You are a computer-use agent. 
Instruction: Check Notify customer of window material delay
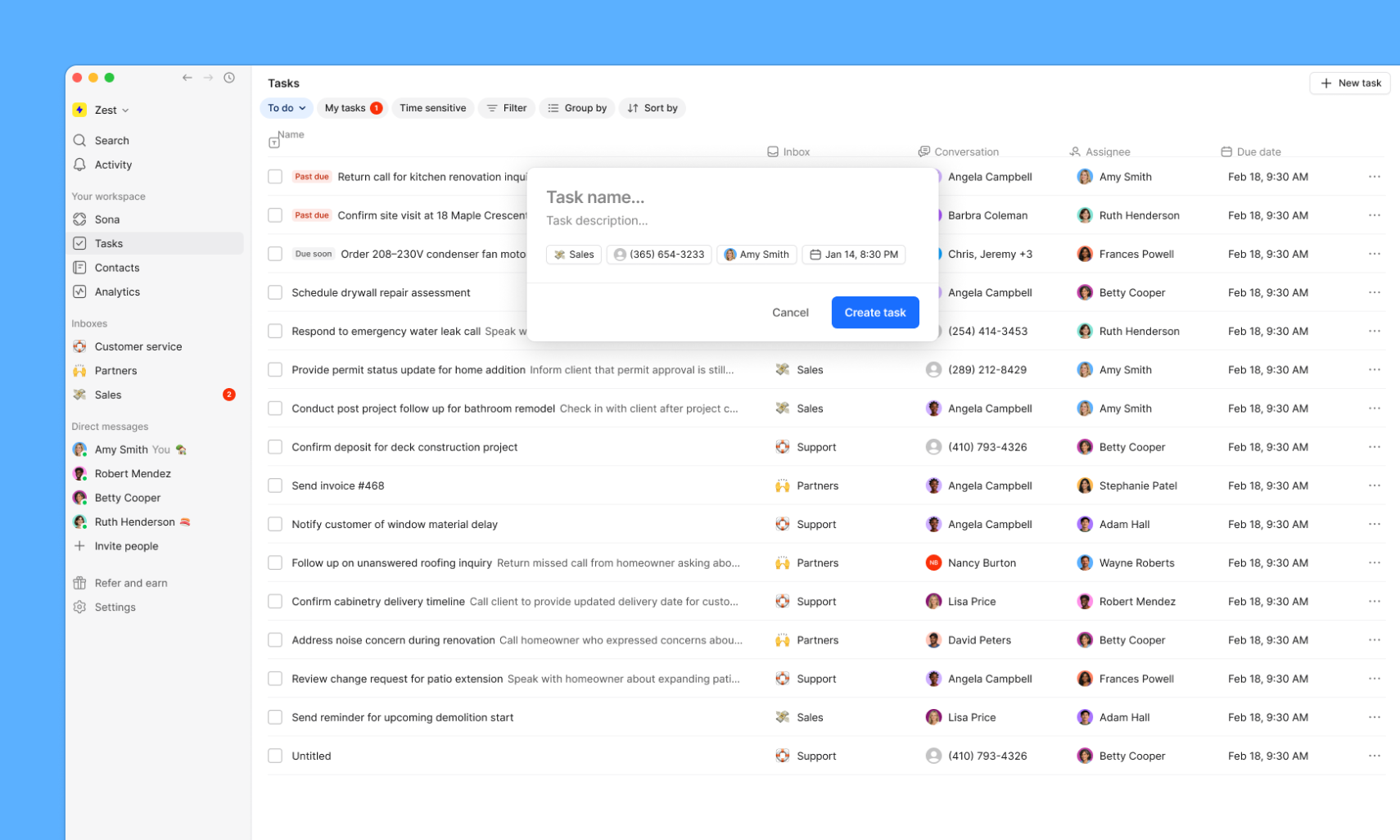(x=275, y=524)
